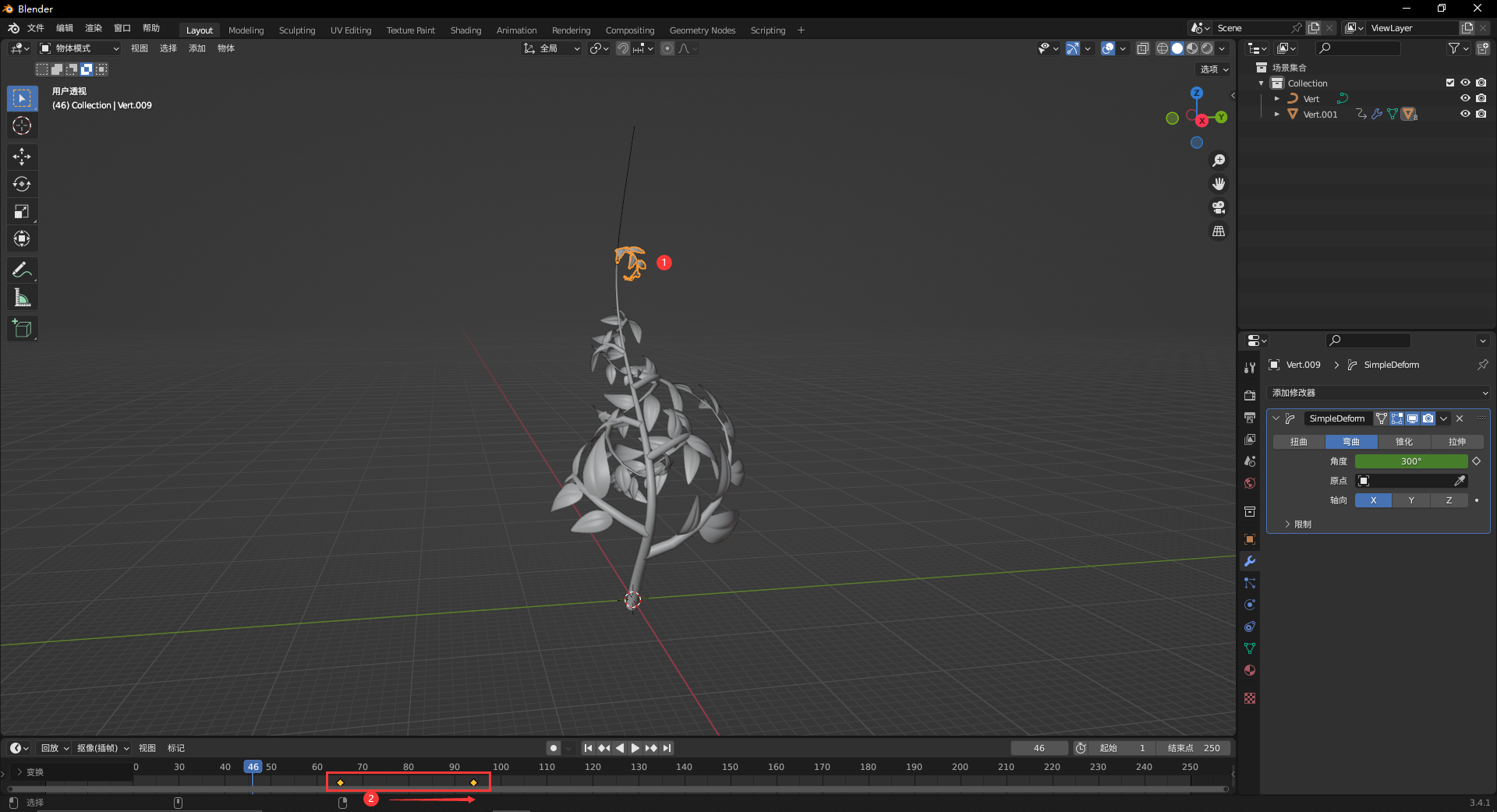Open object mode dropdown

[x=80, y=48]
